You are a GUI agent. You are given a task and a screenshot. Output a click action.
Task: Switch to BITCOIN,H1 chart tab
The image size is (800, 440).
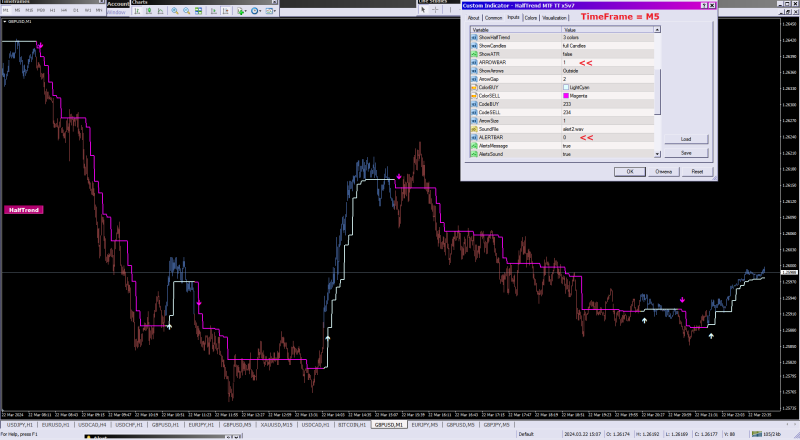352,425
